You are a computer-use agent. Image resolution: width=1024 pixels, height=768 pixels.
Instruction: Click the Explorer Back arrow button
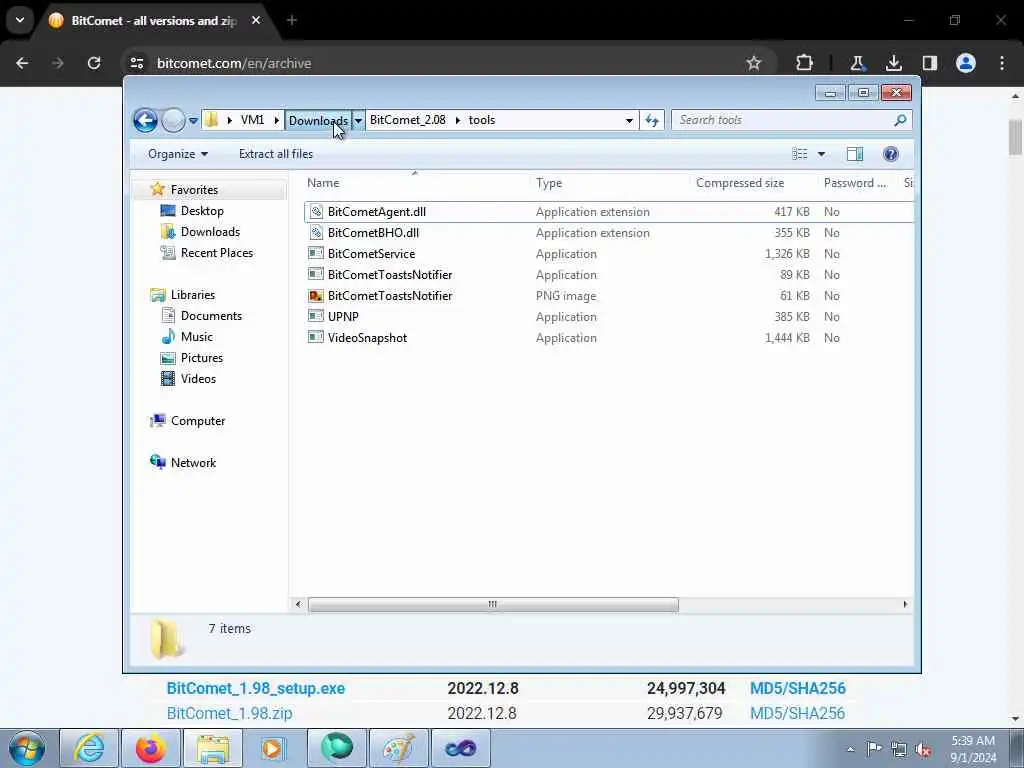pos(145,120)
